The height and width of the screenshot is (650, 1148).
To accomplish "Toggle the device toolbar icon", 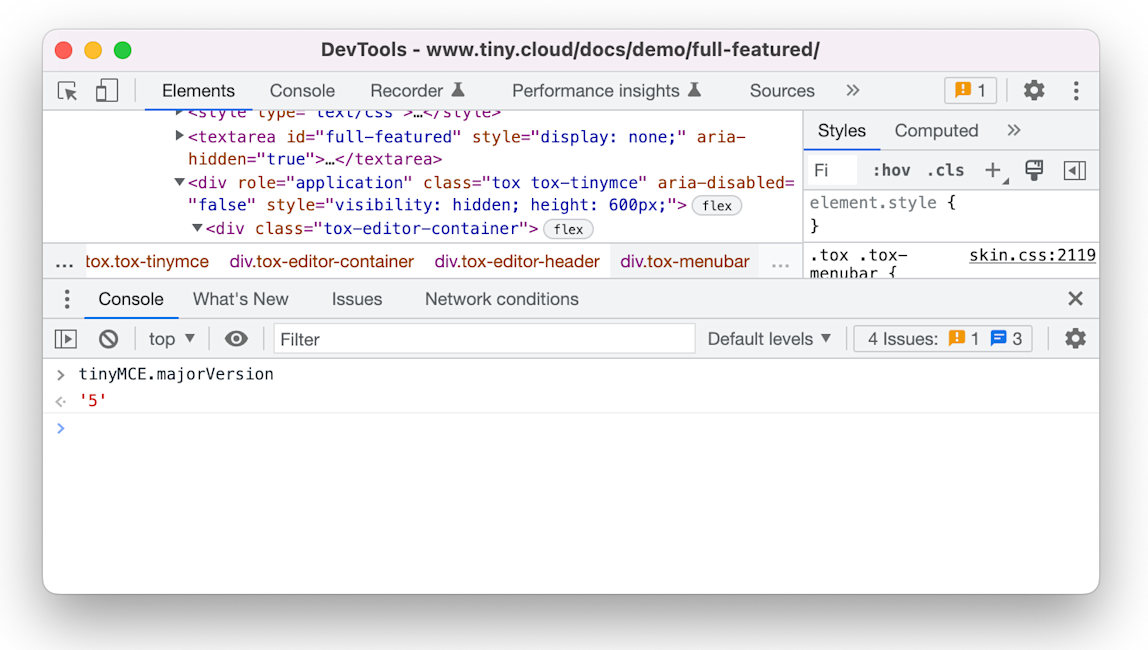I will (107, 91).
